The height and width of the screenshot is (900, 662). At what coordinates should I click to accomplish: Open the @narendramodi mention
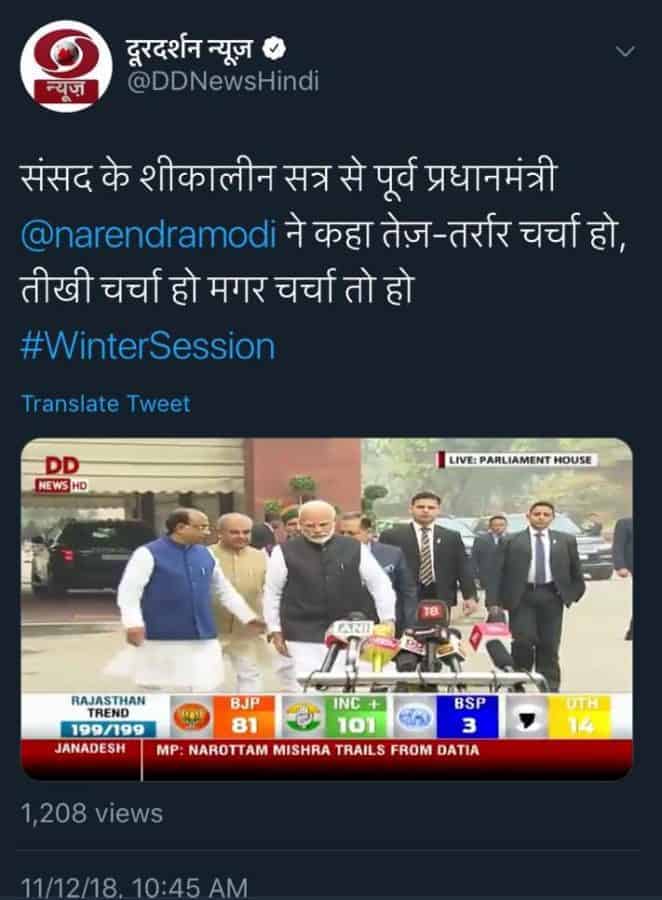[149, 234]
